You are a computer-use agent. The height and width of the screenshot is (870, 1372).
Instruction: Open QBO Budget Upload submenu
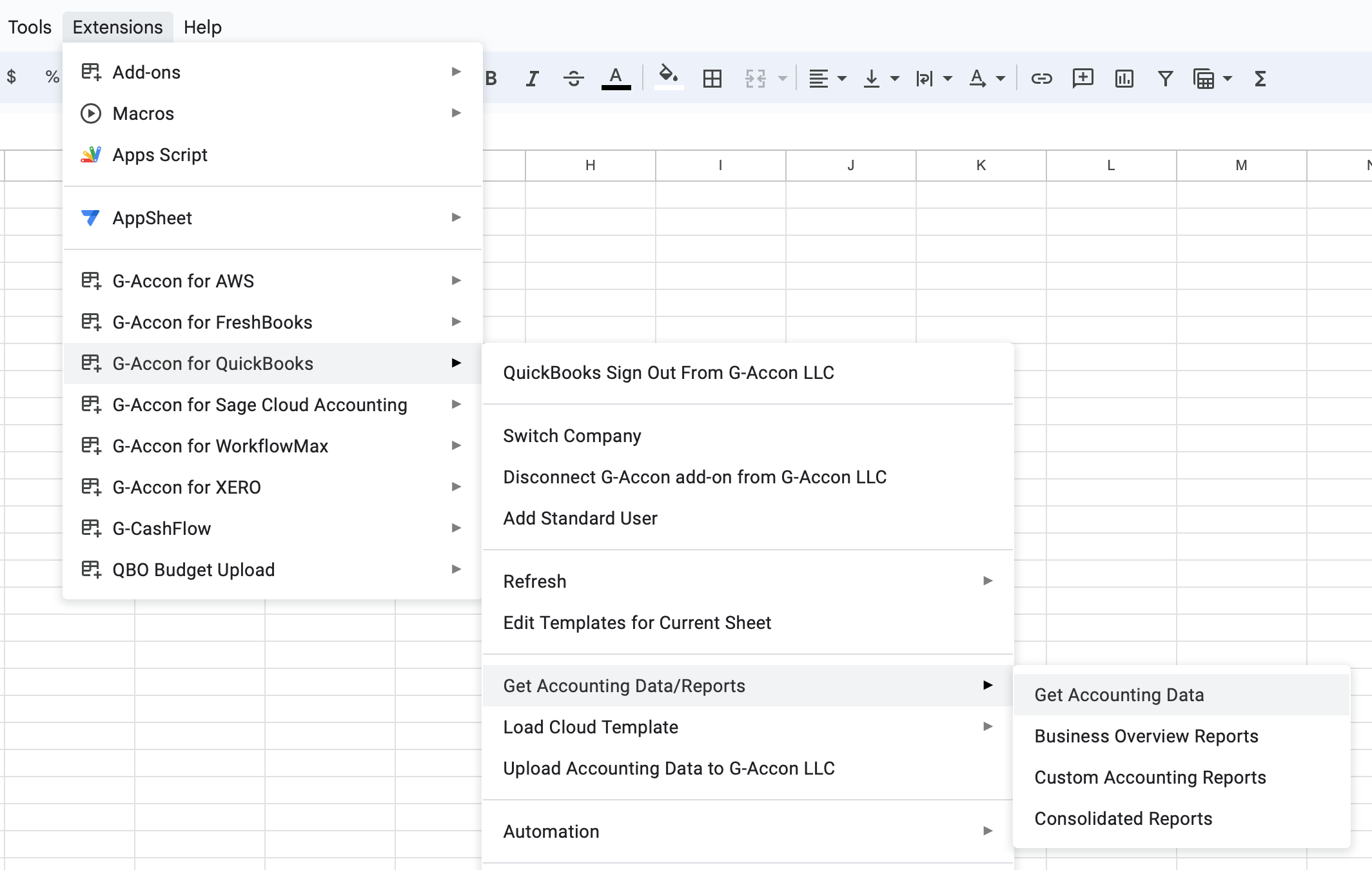tap(273, 570)
